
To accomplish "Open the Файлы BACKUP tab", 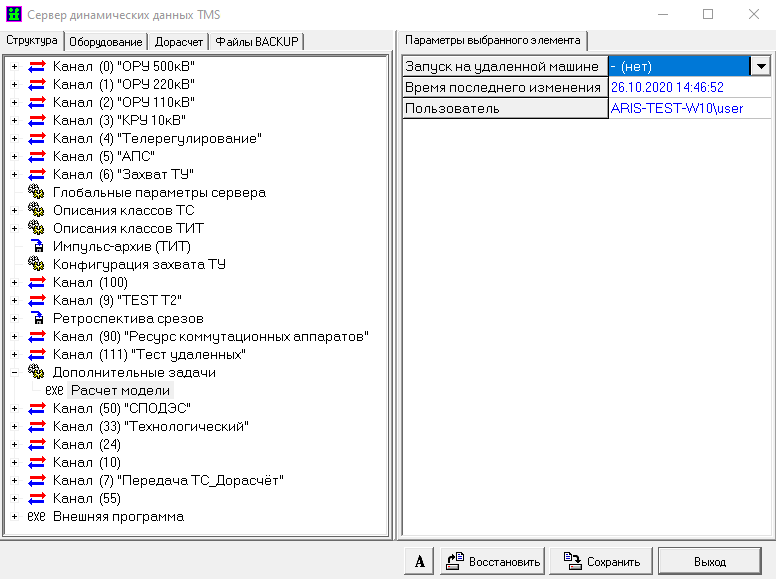I will [x=257, y=41].
